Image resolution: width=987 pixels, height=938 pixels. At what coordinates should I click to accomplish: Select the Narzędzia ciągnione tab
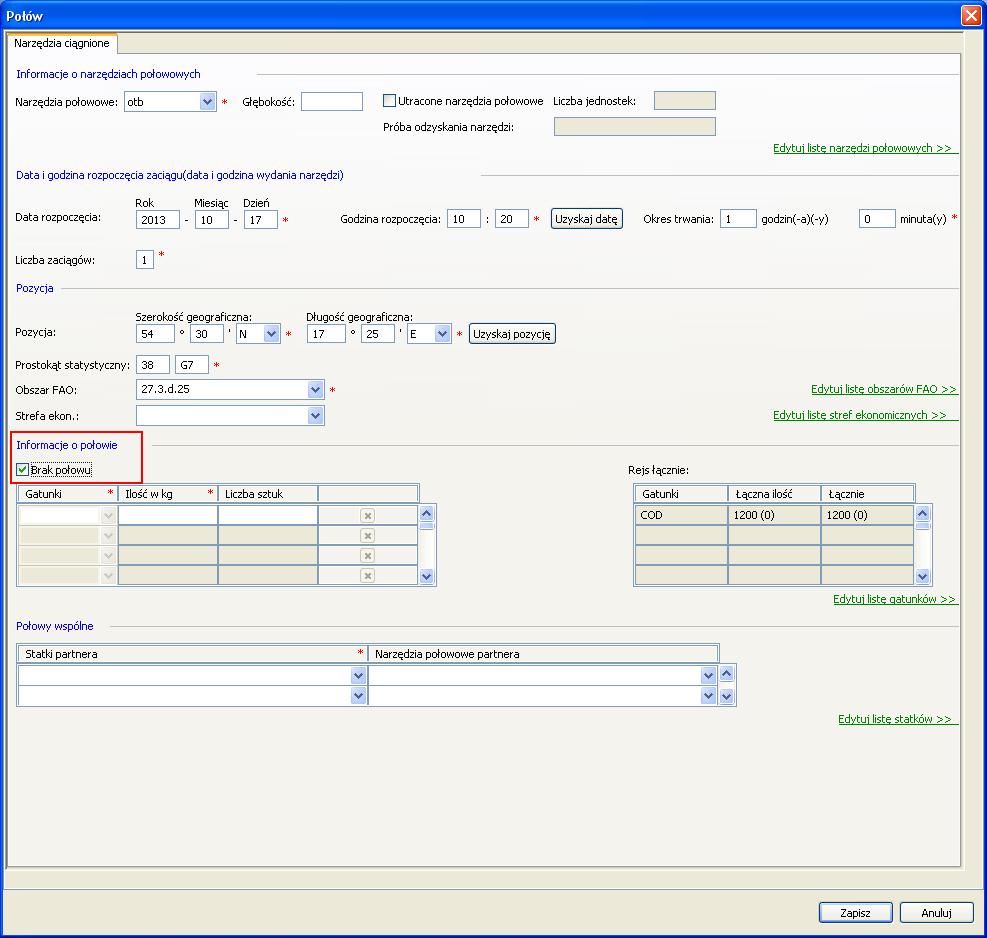(x=62, y=44)
